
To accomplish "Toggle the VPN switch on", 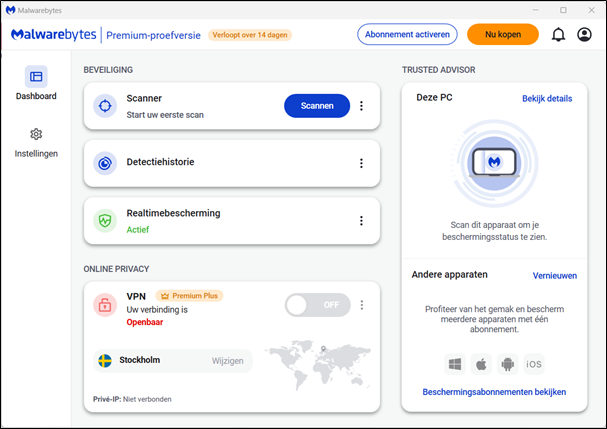I will click(317, 305).
